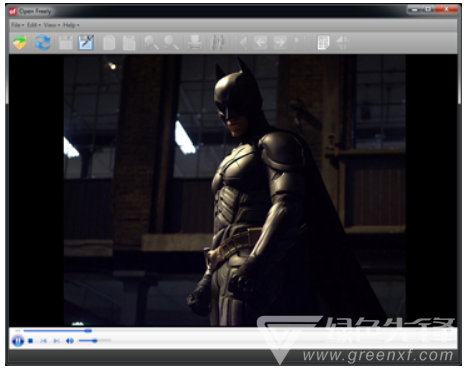464x369 pixels.
Task: Click the binoculars Find icon
Action: coord(218,43)
